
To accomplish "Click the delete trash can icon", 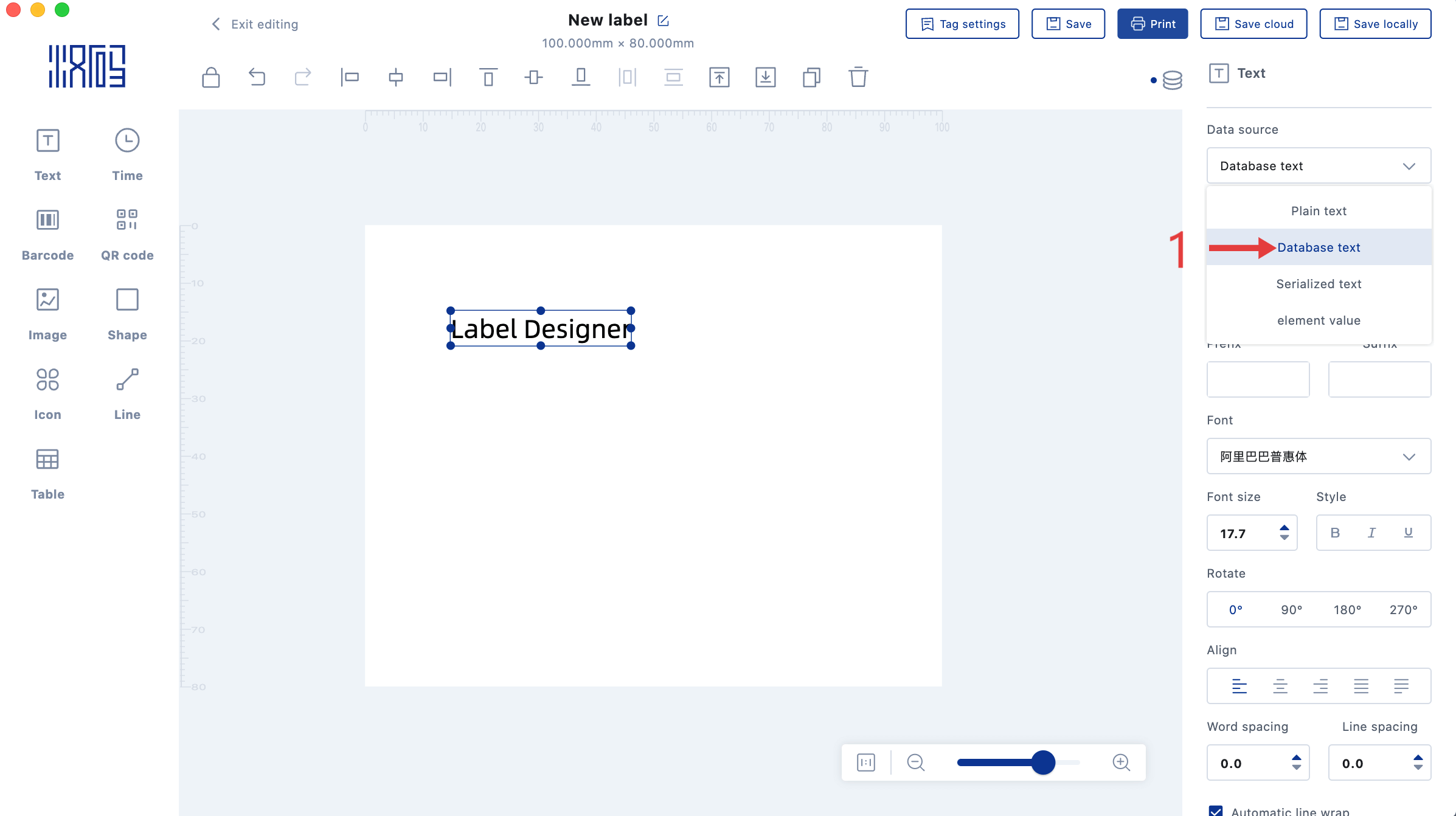I will click(x=858, y=77).
